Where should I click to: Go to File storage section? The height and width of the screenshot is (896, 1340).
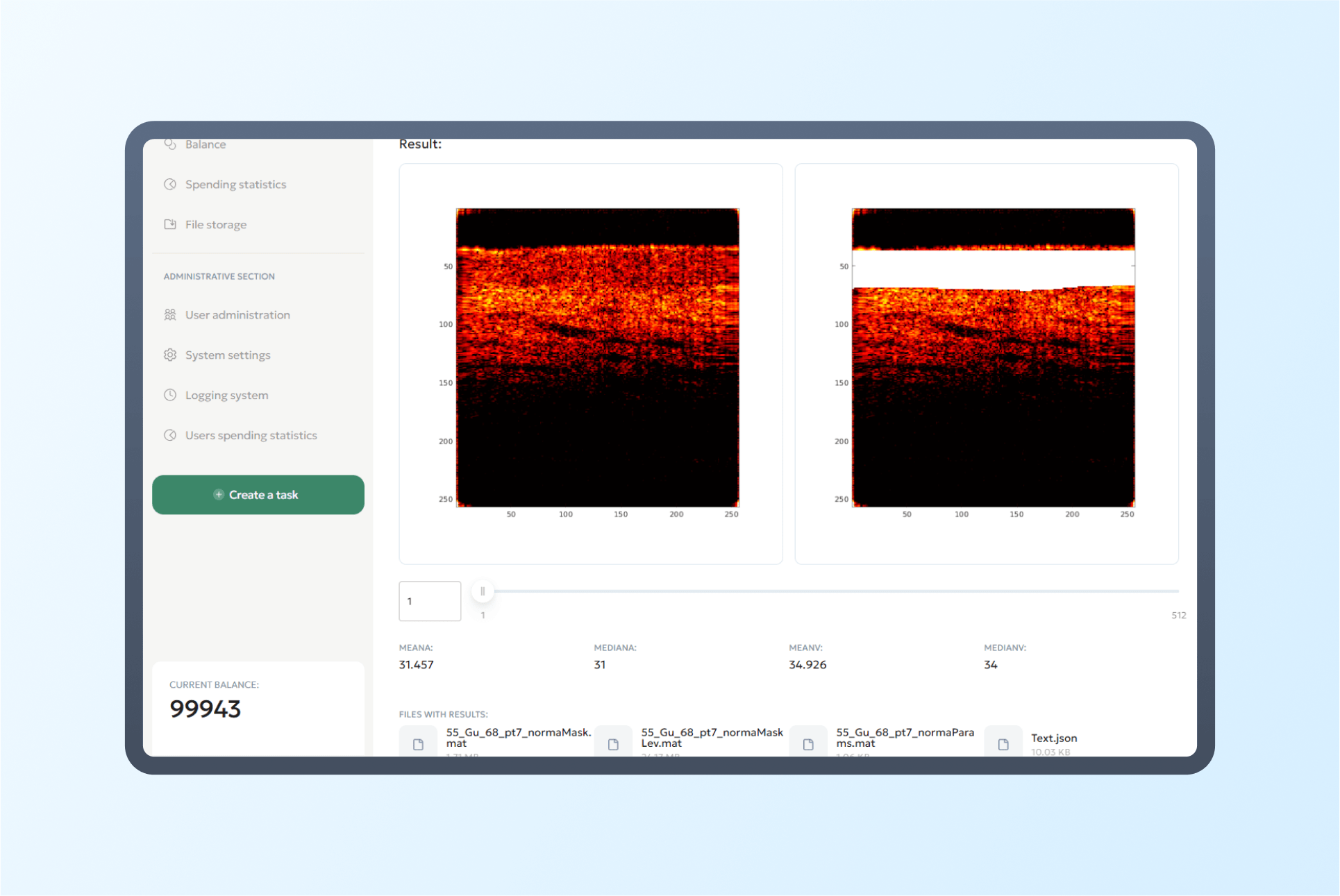[x=215, y=225]
